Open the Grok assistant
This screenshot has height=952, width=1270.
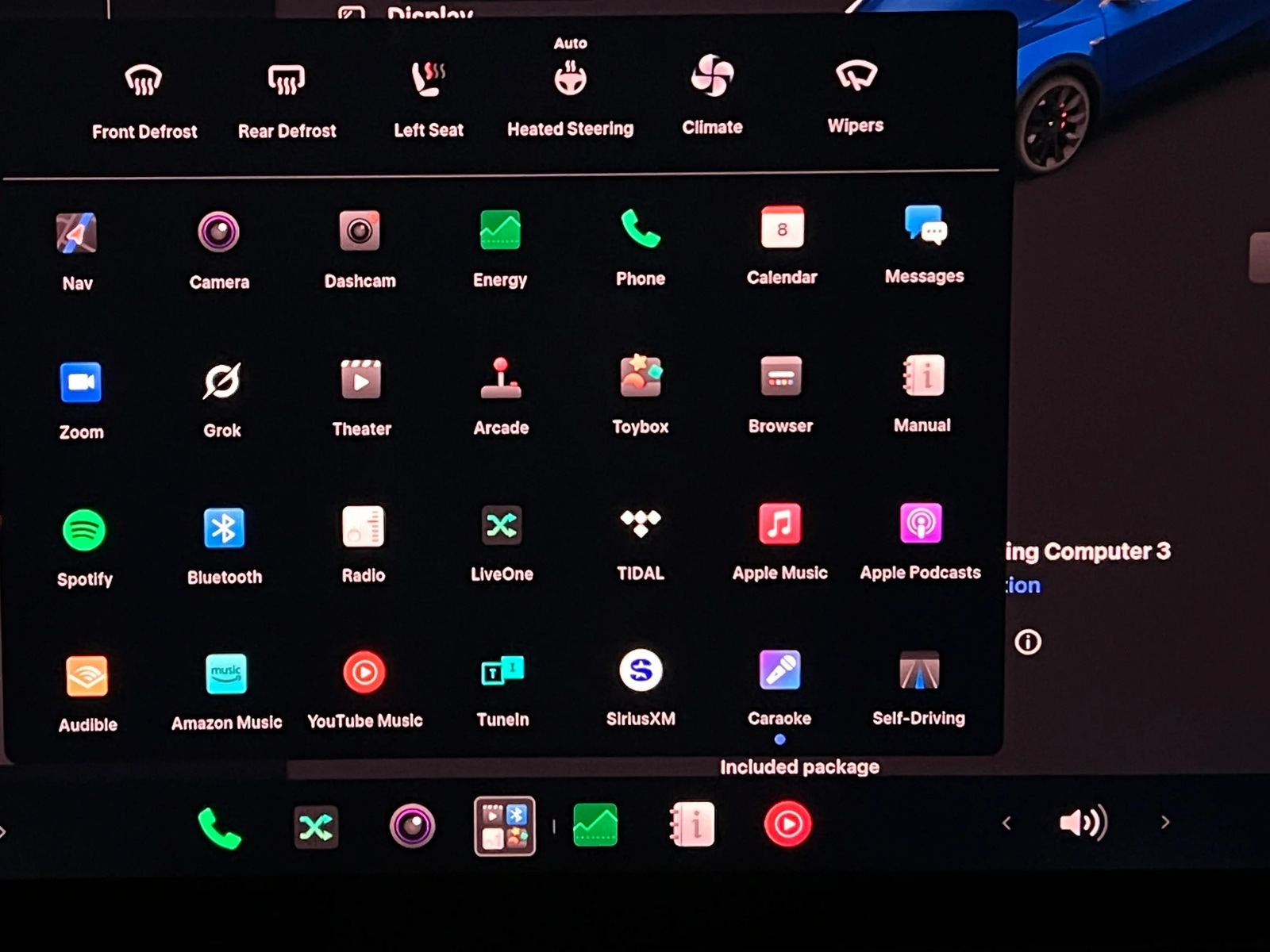222,382
